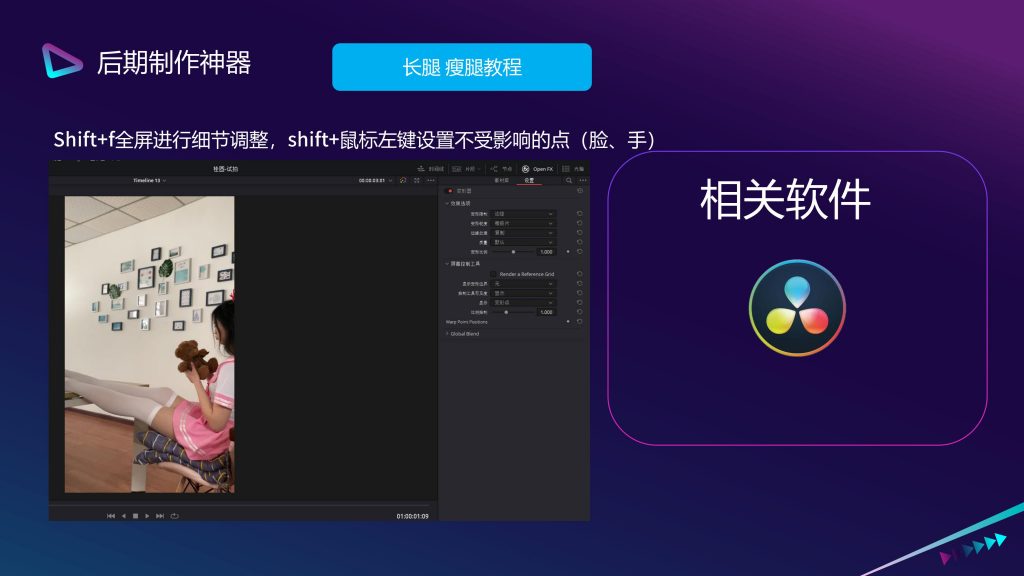Reset the 变形器 effect with header reset icon
The width and height of the screenshot is (1024, 576).
coord(580,191)
